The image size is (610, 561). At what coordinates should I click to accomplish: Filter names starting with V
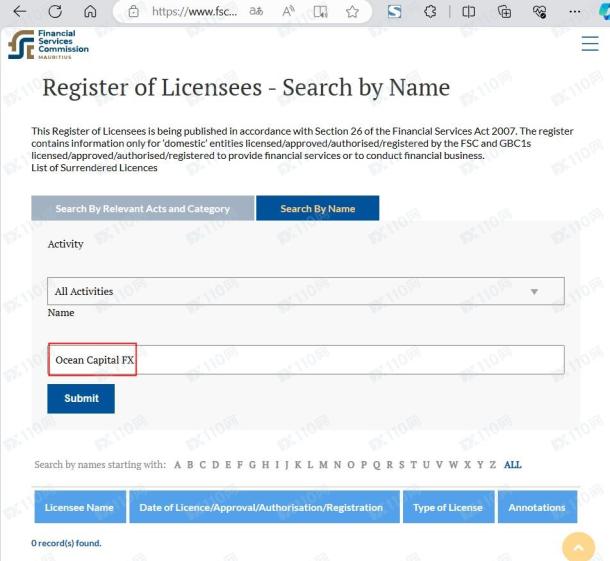[439, 465]
